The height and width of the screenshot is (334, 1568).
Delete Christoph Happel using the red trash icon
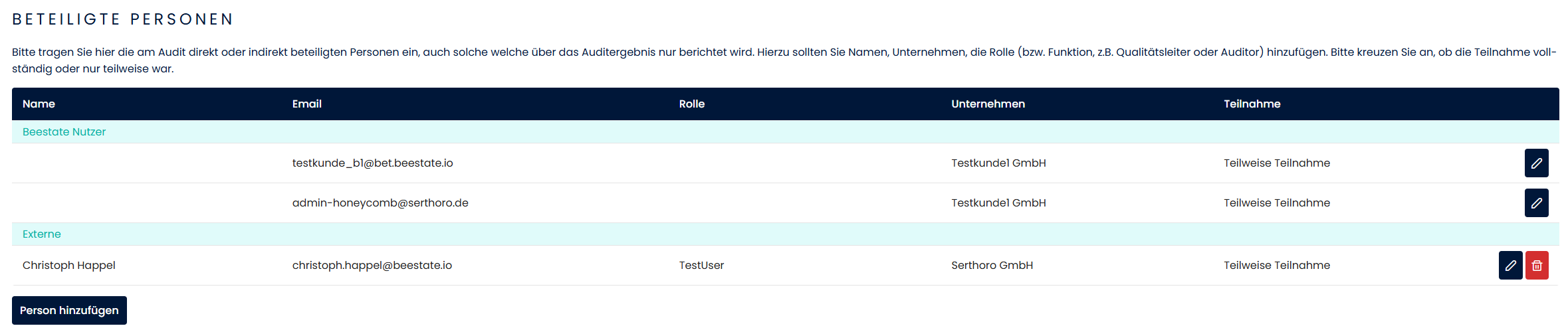coord(1537,266)
